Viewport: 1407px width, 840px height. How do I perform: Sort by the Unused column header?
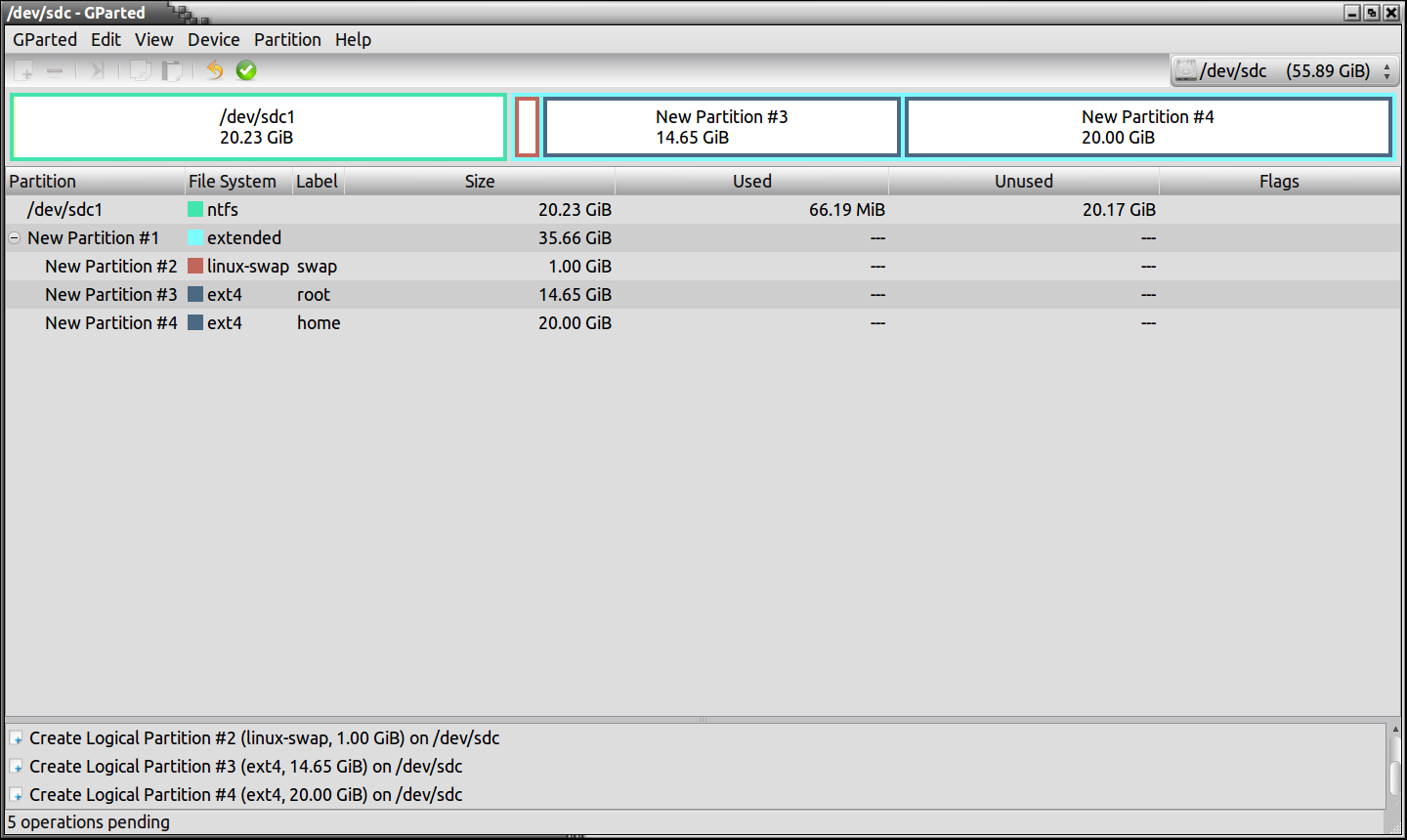1024,182
